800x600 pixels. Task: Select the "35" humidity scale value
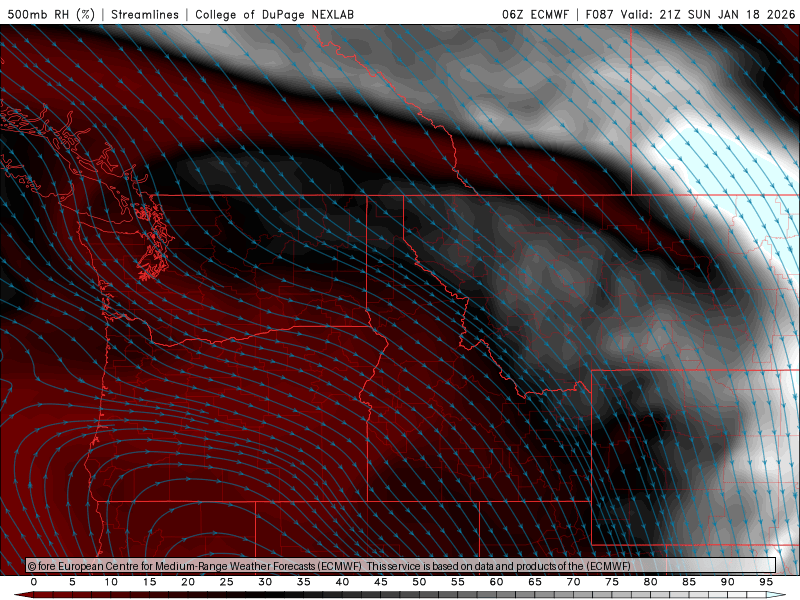tap(304, 582)
